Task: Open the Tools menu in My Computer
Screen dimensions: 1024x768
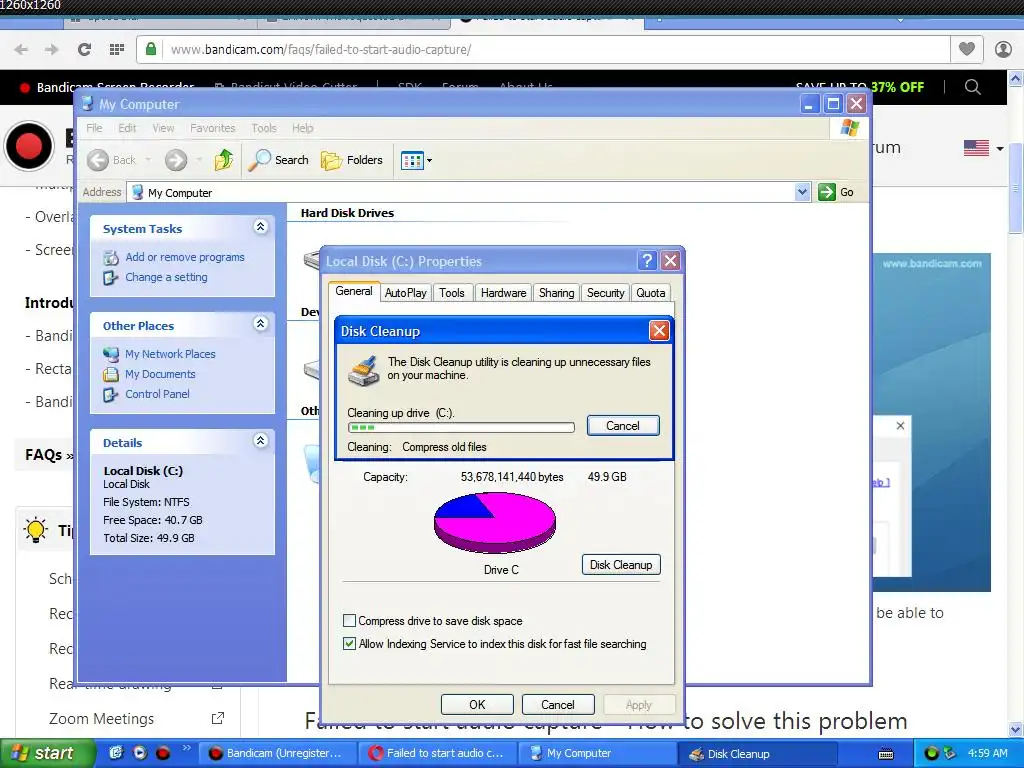Action: 264,128
